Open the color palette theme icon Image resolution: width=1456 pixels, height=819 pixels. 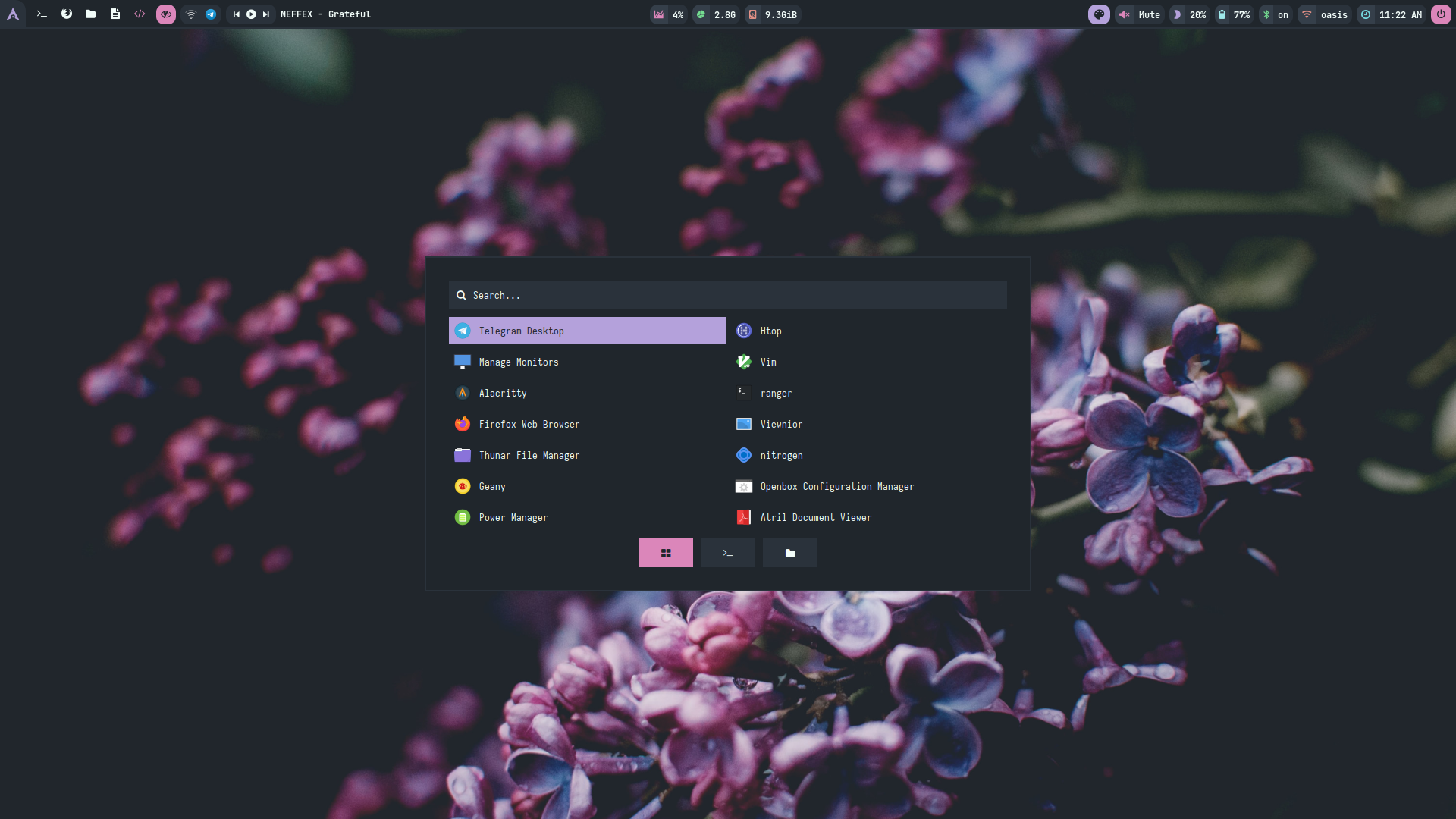click(1099, 14)
